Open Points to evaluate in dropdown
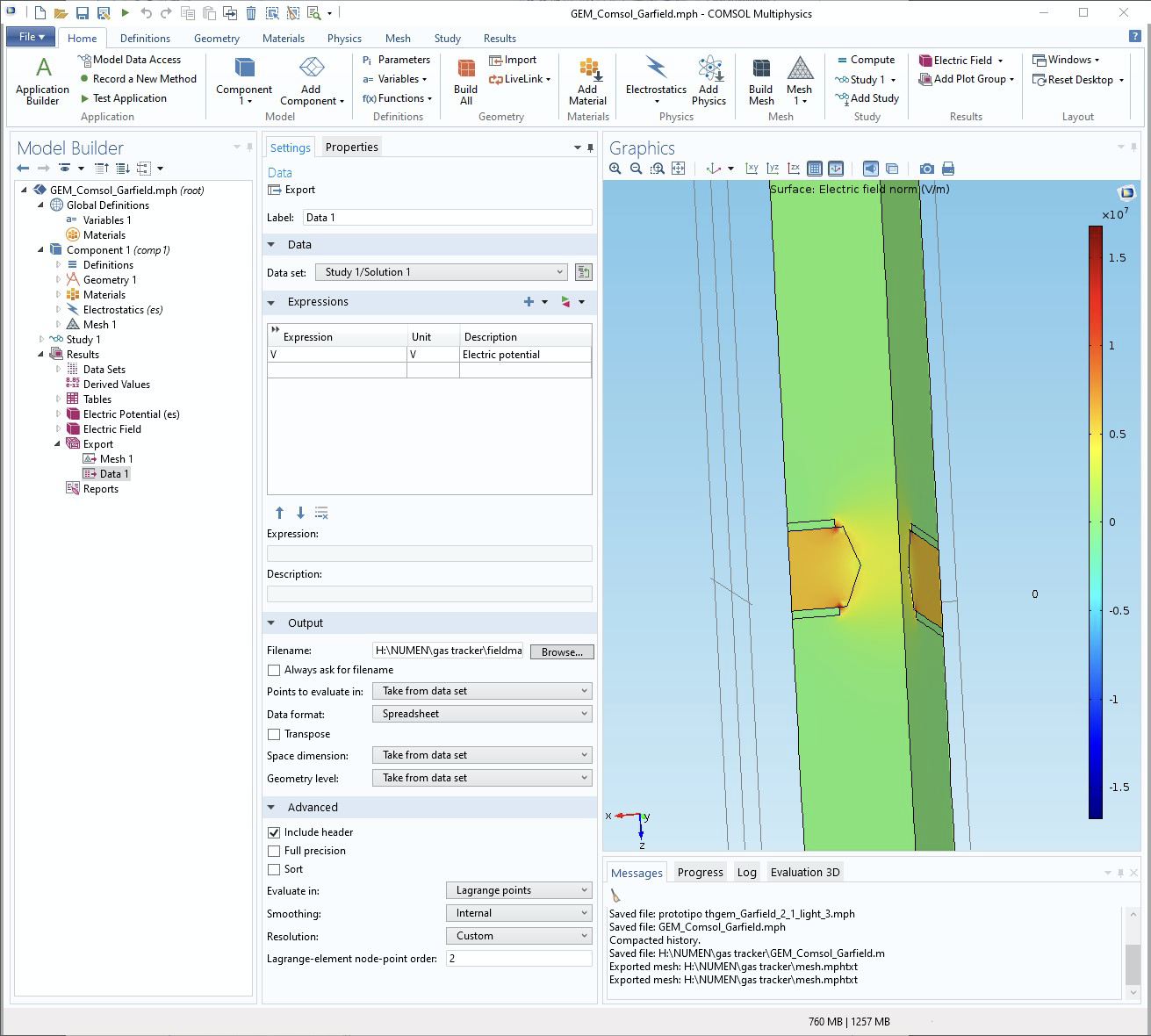 pyautogui.click(x=482, y=691)
